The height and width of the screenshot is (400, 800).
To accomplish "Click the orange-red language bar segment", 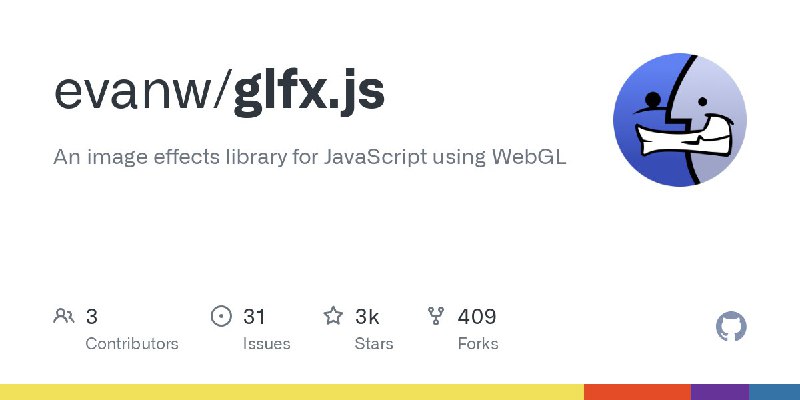I will coord(637,392).
